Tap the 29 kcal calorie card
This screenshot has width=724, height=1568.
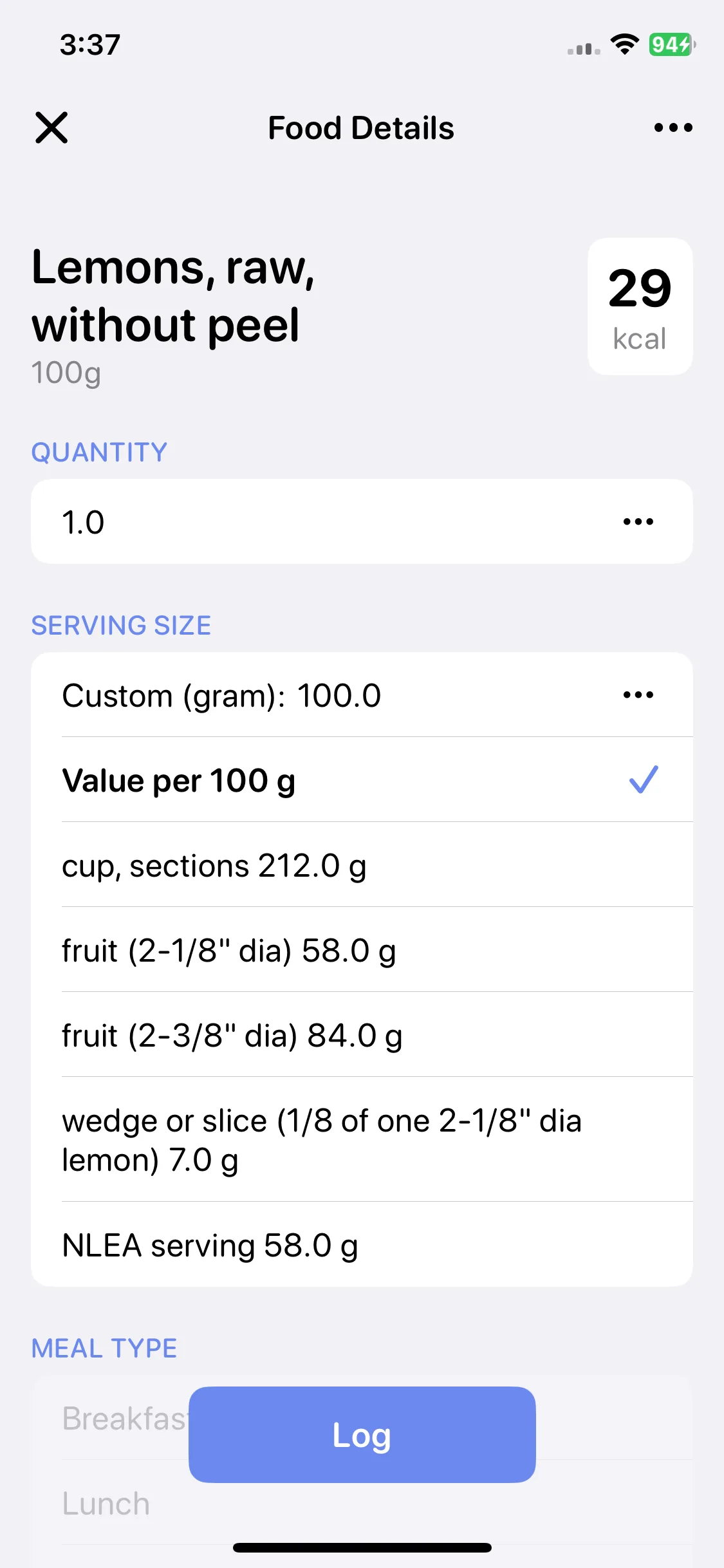(640, 306)
